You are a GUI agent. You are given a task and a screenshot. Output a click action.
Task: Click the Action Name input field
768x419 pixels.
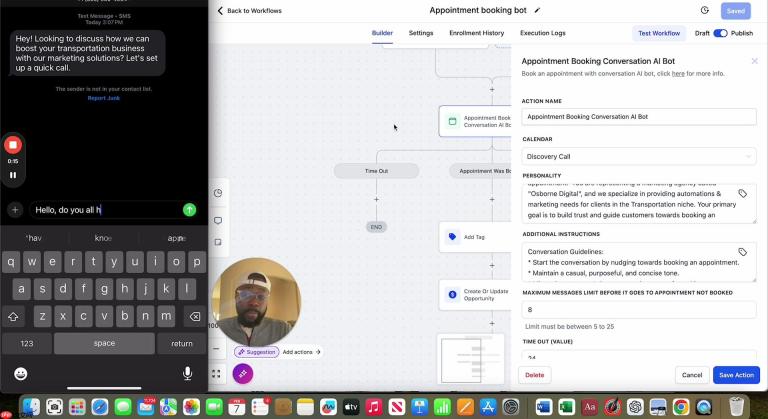[639, 117]
